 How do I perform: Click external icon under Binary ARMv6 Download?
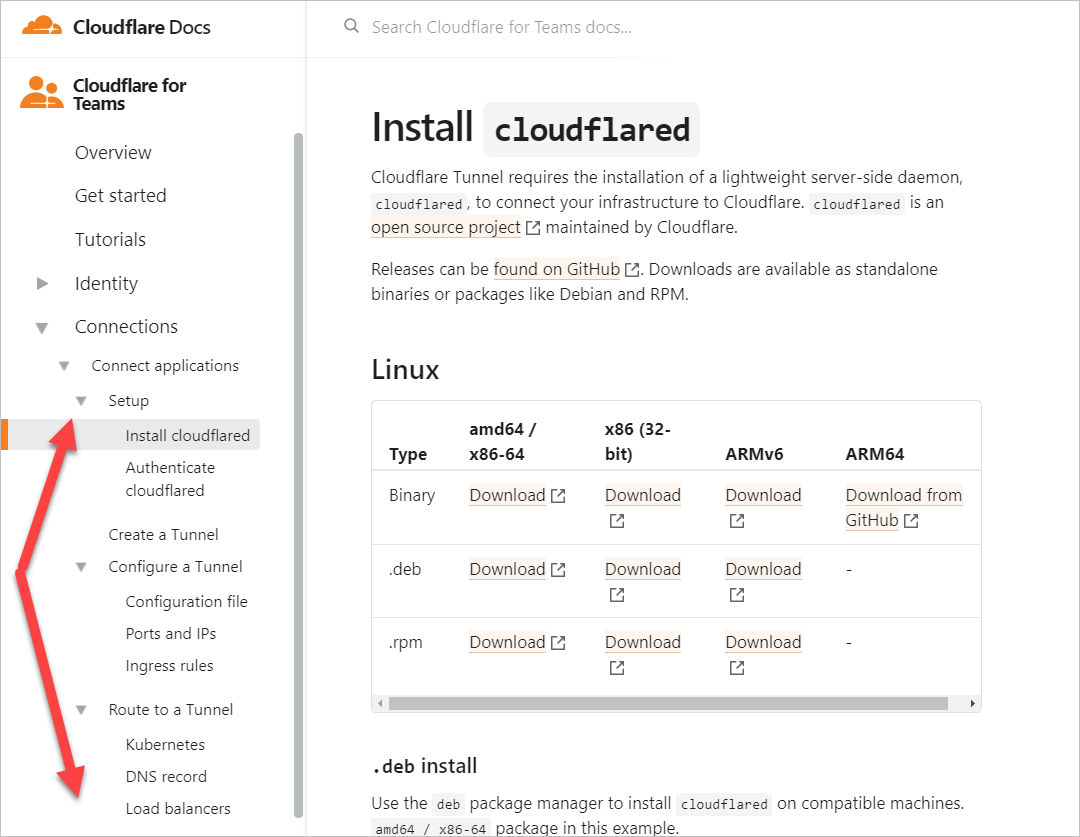[737, 521]
